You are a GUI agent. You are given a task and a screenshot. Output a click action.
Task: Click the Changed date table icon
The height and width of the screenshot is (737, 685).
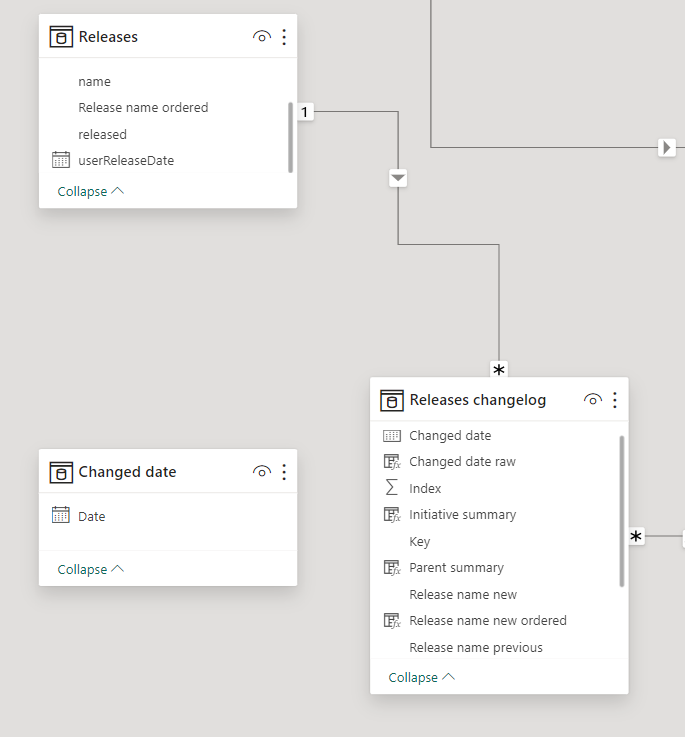[61, 472]
